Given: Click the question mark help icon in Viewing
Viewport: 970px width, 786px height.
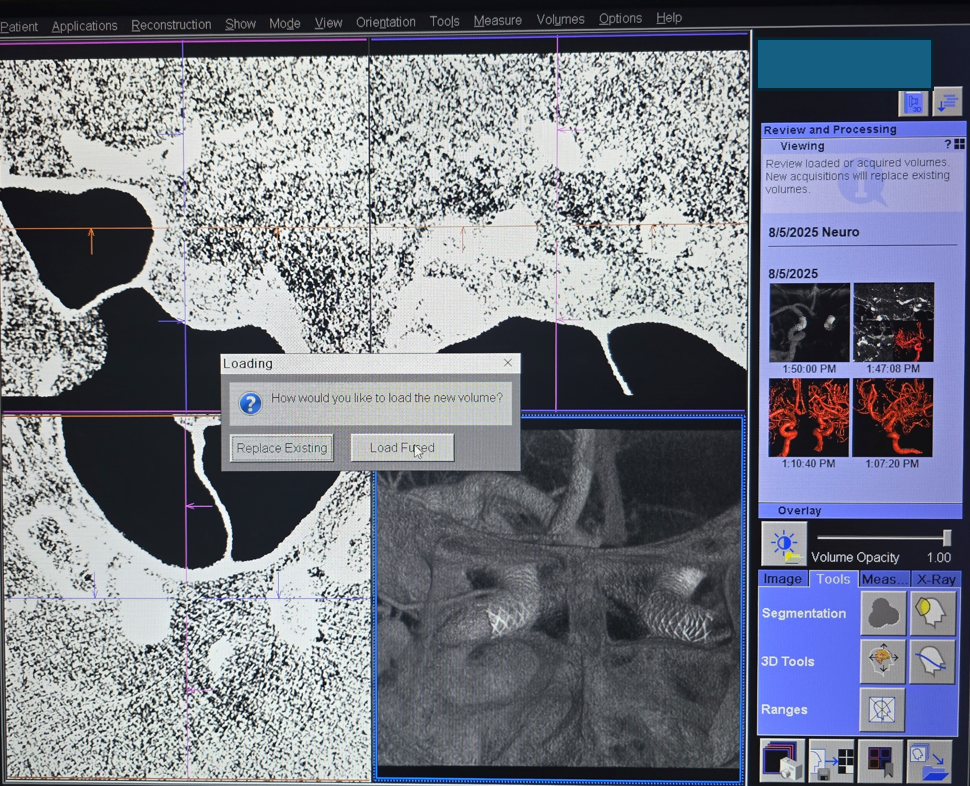Looking at the screenshot, I should (947, 145).
